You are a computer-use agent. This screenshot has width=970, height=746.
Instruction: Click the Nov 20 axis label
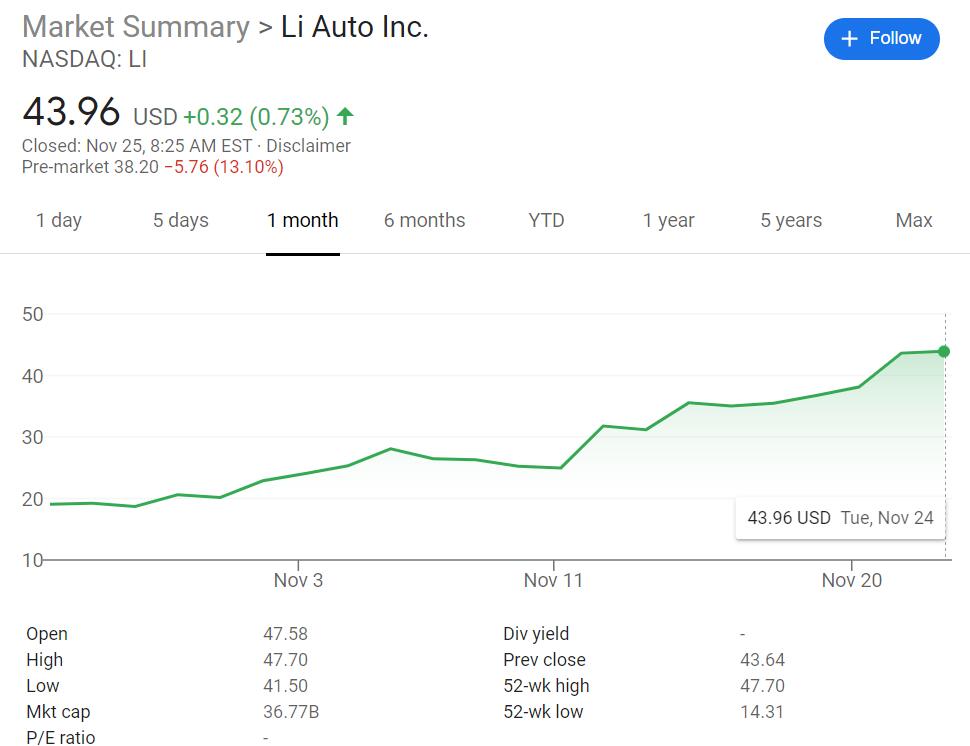pyautogui.click(x=851, y=580)
